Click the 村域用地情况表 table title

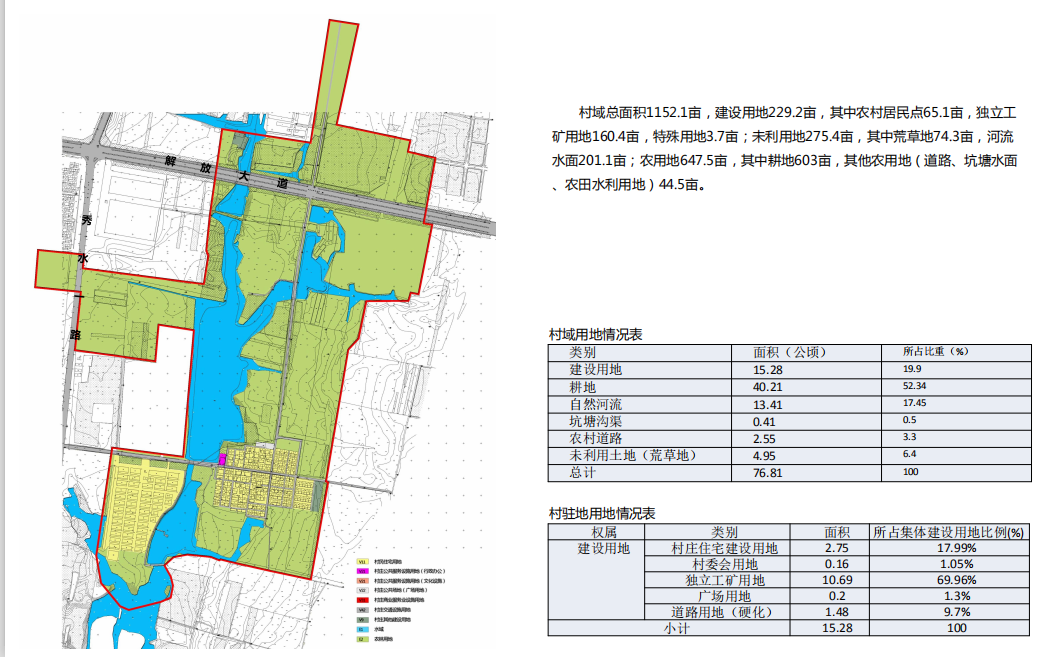pos(595,335)
